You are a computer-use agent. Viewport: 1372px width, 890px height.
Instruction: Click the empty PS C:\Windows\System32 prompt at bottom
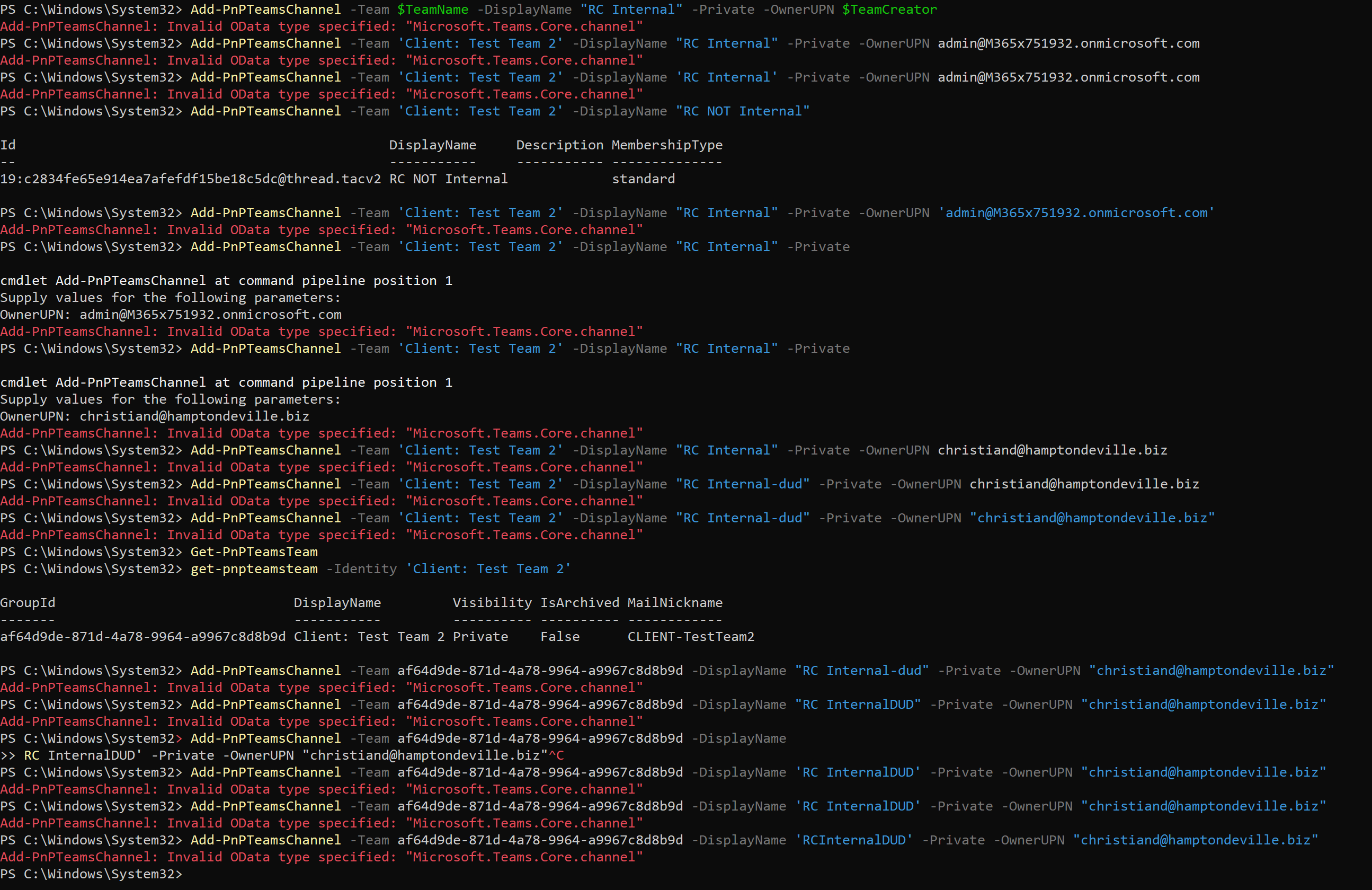[x=92, y=875]
